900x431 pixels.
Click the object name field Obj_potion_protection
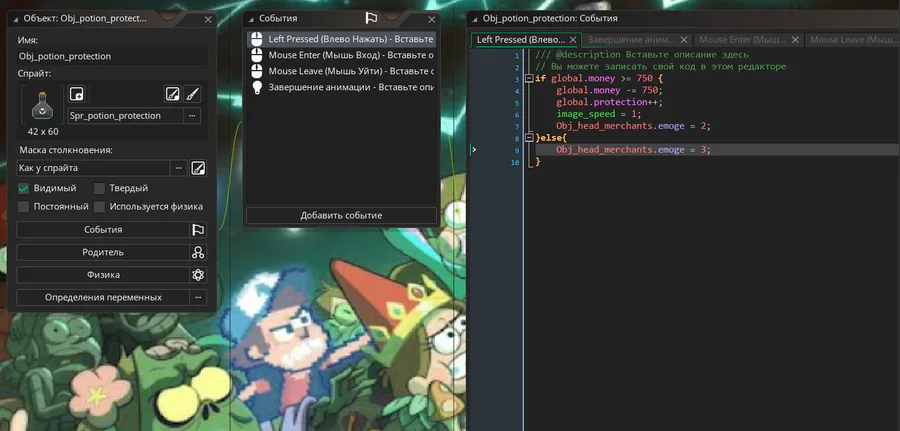coord(112,56)
